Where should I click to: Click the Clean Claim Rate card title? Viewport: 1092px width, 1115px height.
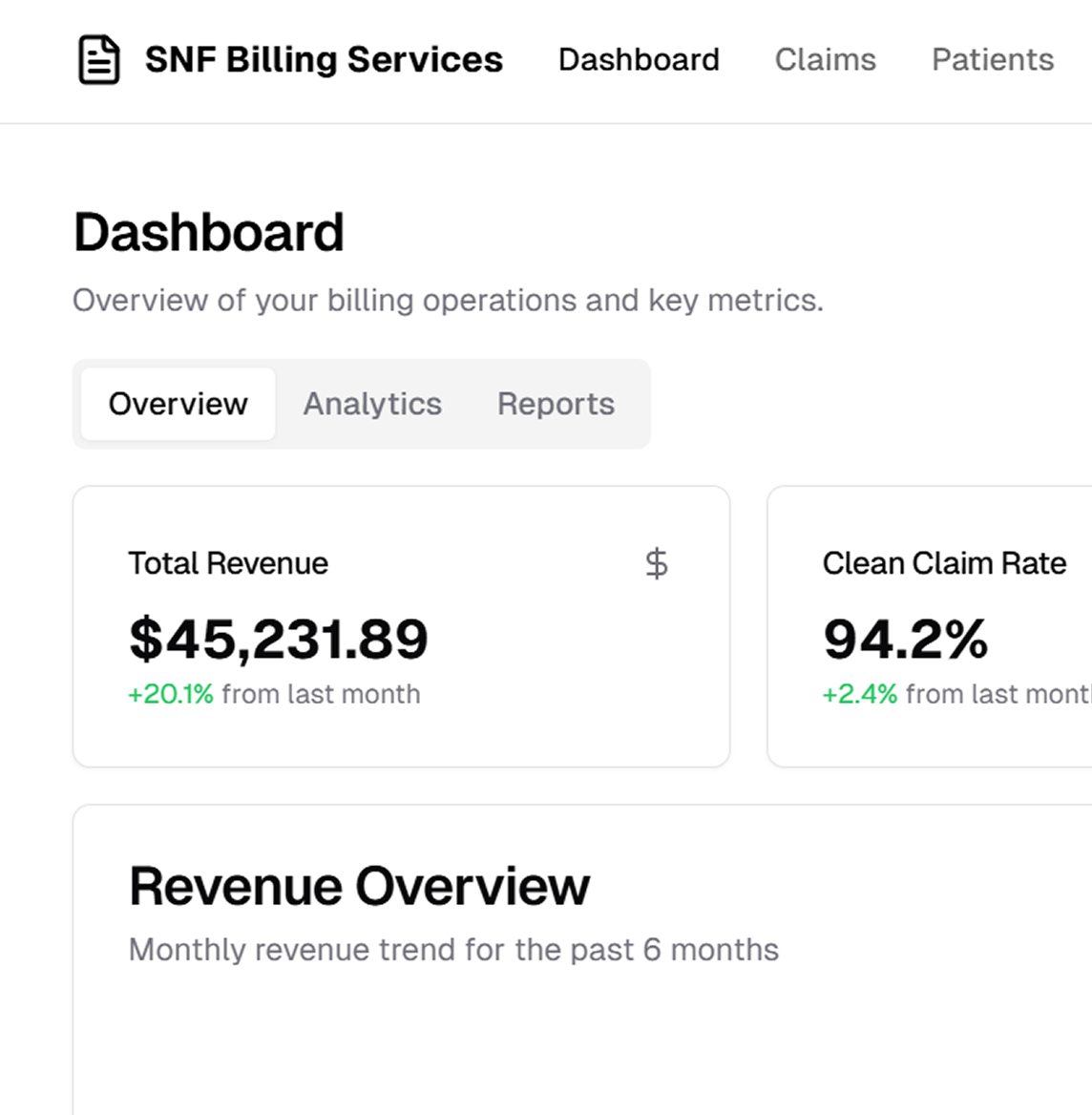tap(944, 563)
